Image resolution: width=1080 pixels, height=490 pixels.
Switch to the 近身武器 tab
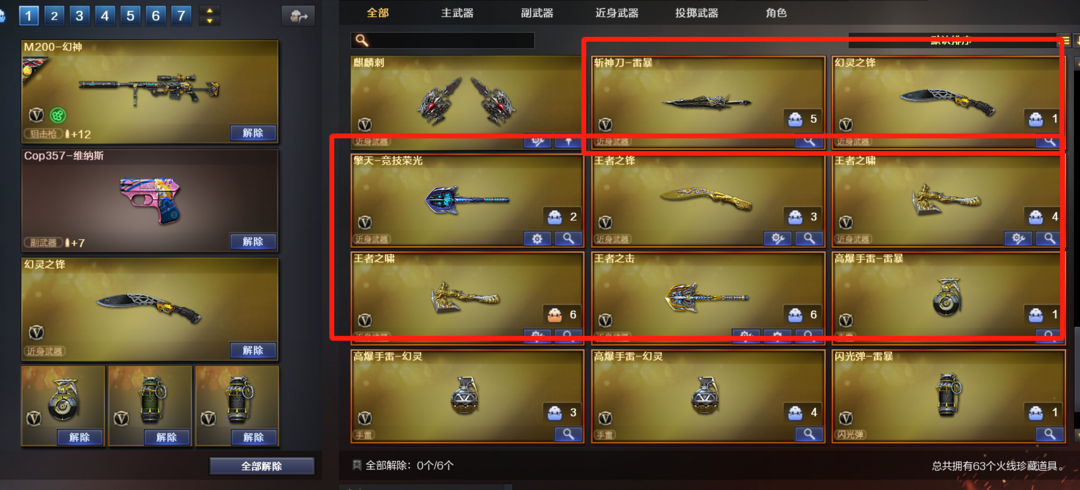(x=616, y=12)
